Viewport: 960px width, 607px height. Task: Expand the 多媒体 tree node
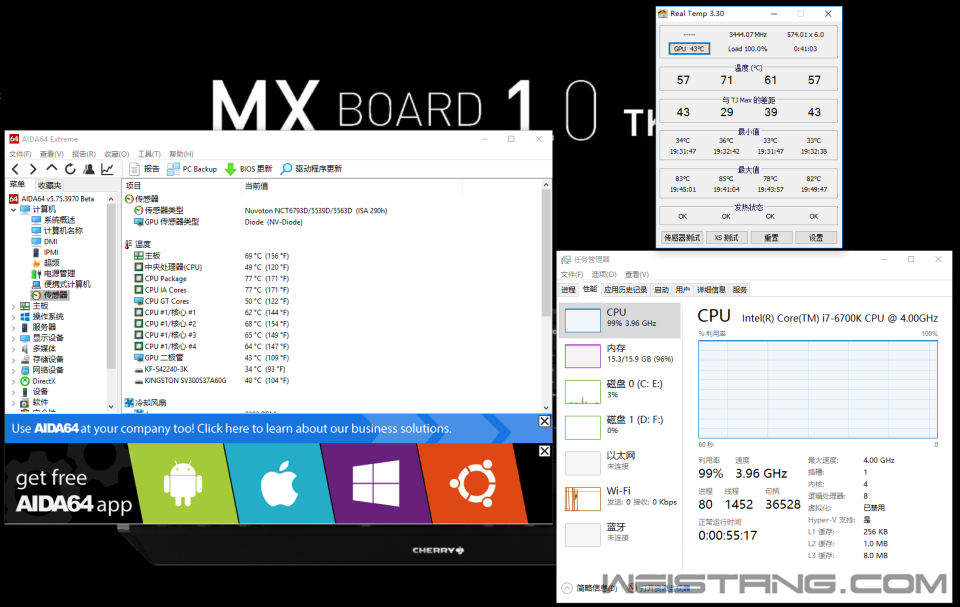coord(13,349)
